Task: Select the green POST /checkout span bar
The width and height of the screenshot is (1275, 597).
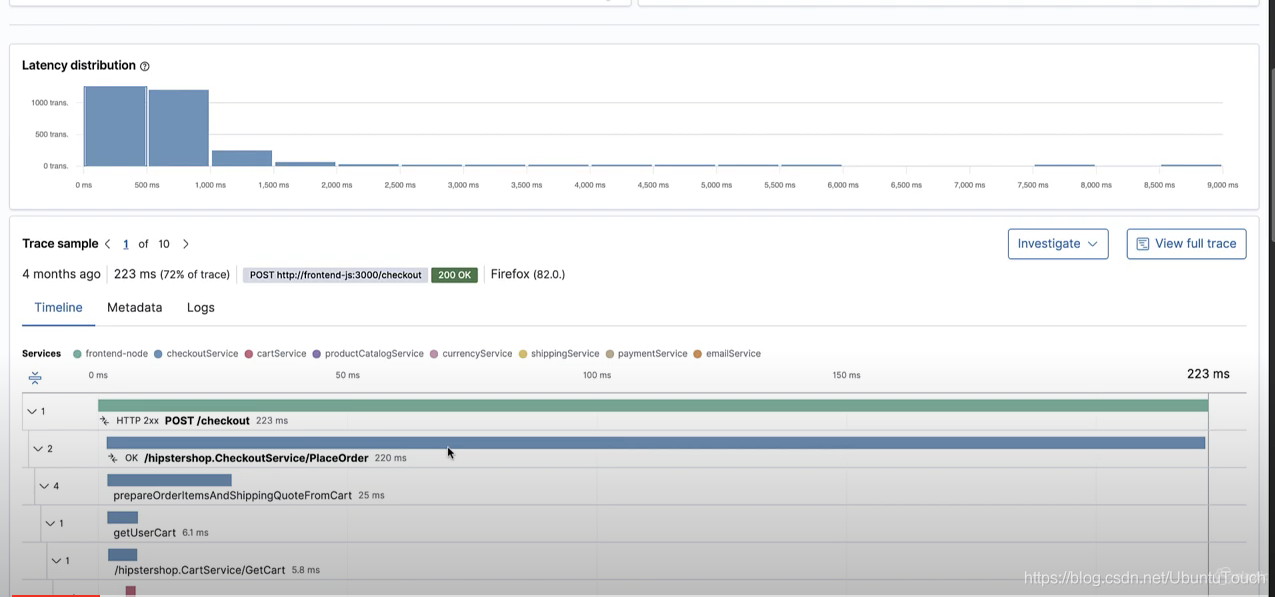Action: pyautogui.click(x=653, y=405)
